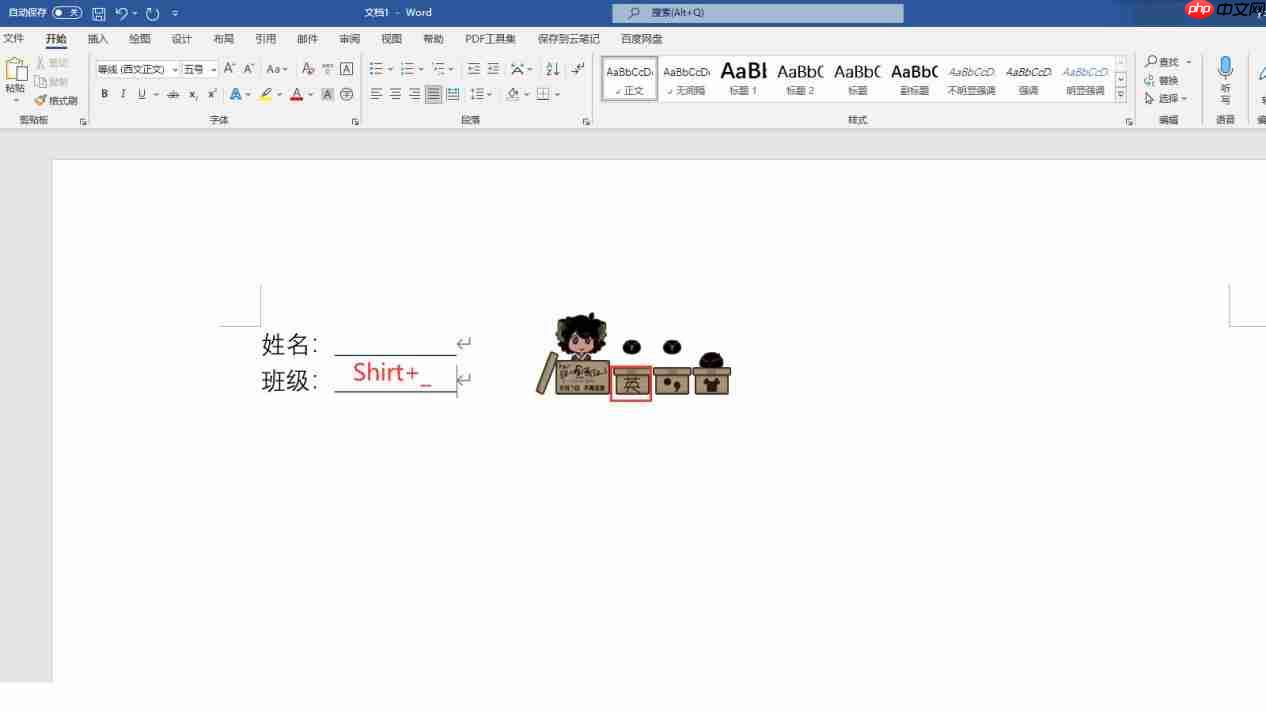Apply Subscript formatting

click(193, 94)
